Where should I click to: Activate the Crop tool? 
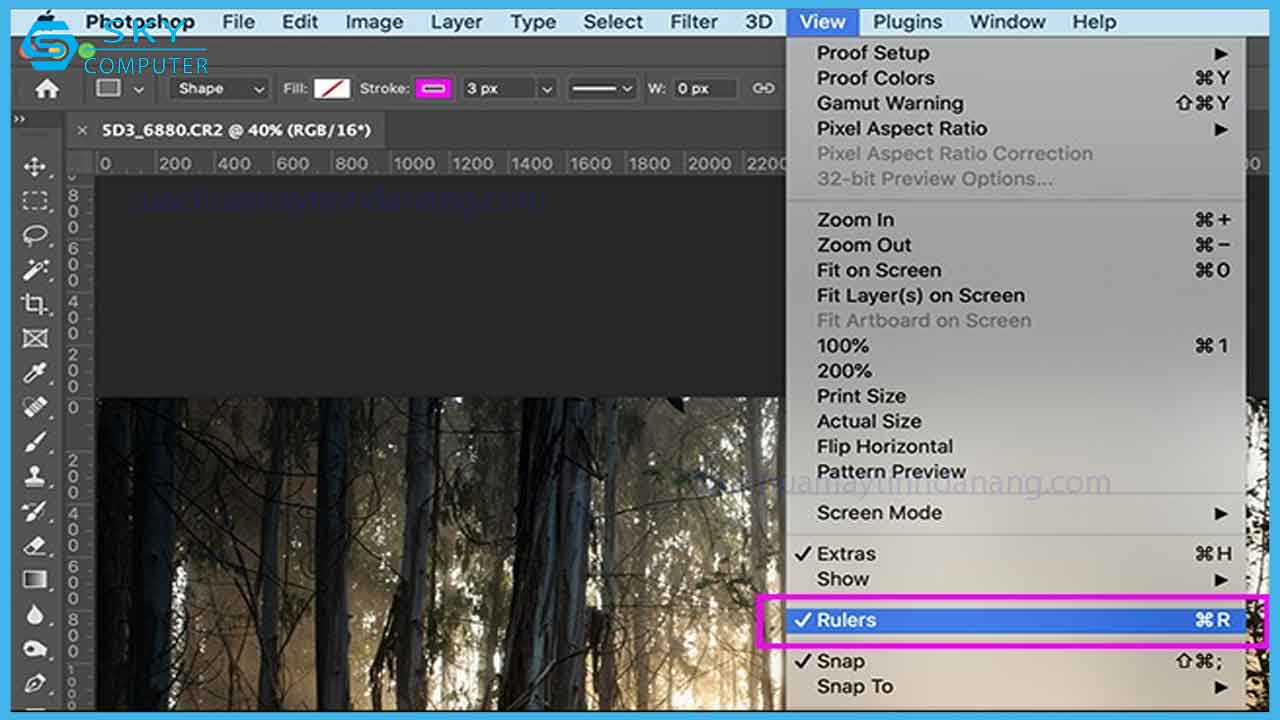click(x=35, y=304)
